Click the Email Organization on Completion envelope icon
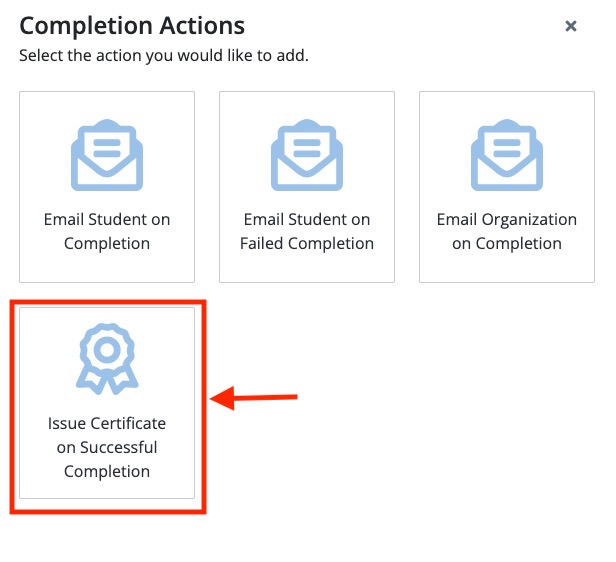Image resolution: width=616 pixels, height=562 pixels. pyautogui.click(x=507, y=158)
